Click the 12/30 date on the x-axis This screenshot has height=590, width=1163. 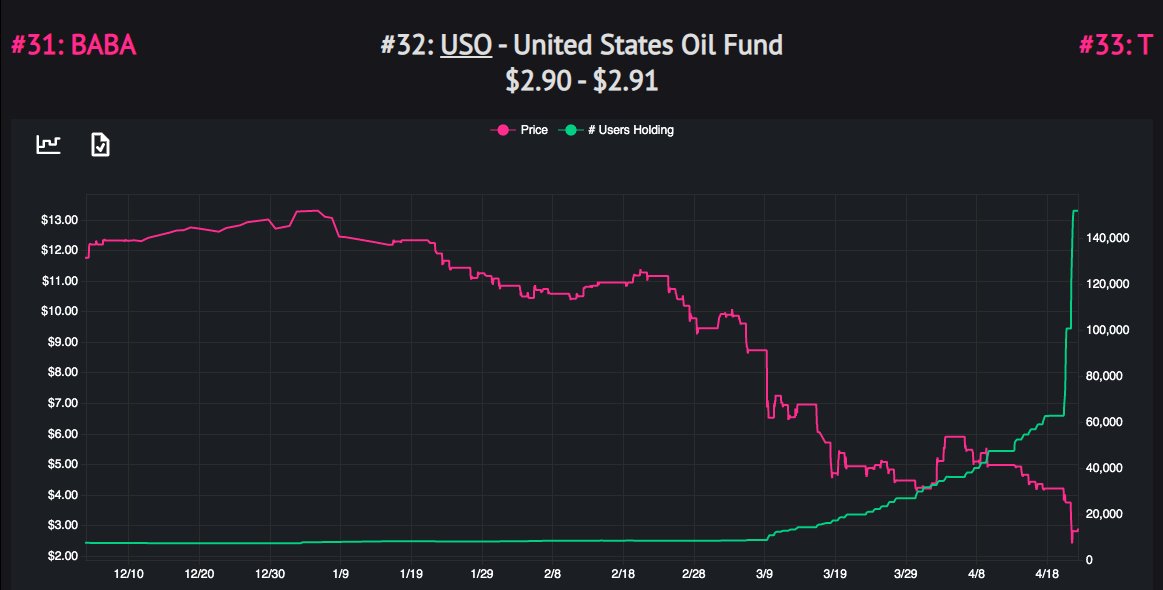[x=270, y=574]
